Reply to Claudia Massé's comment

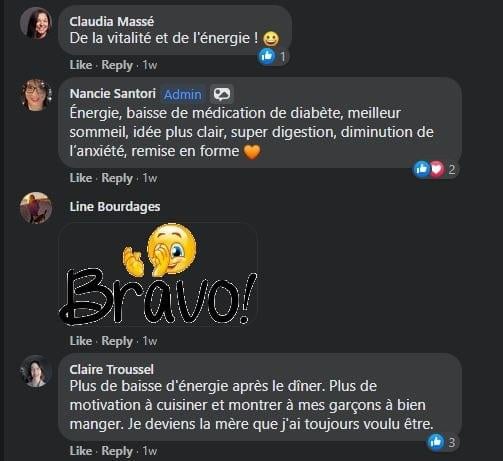tap(117, 65)
